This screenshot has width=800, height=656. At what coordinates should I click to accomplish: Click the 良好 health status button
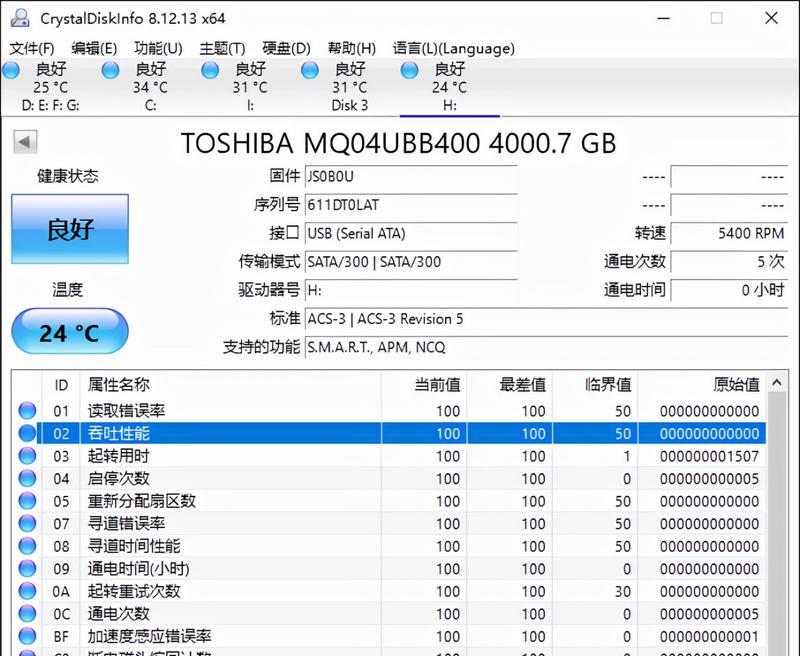tap(70, 229)
